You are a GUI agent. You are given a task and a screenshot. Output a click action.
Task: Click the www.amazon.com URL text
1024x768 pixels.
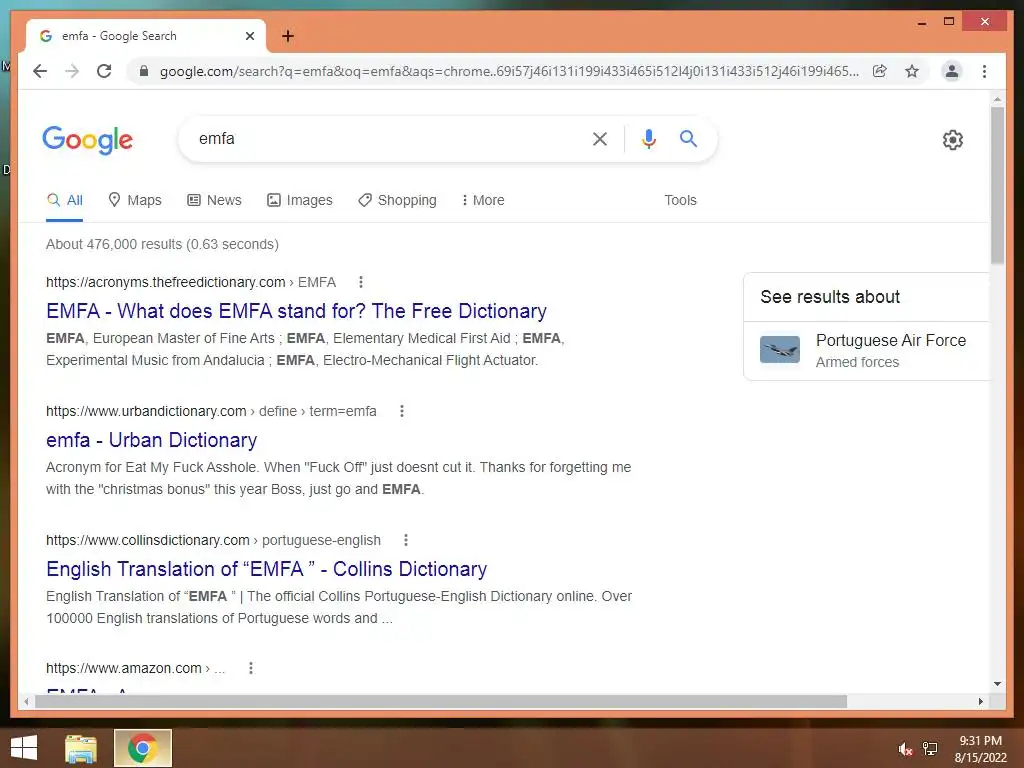(x=123, y=668)
